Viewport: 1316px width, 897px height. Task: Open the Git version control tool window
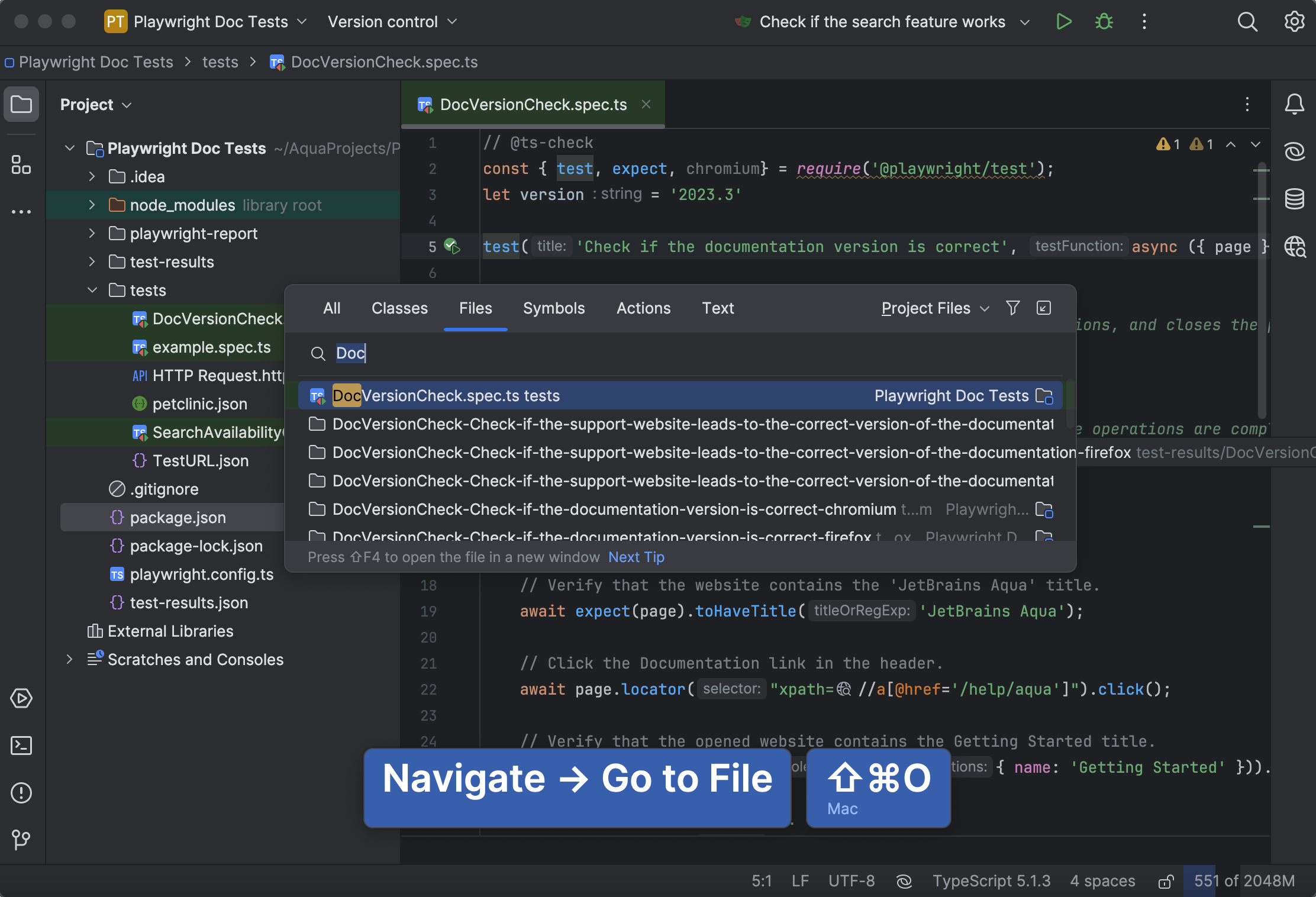pyautogui.click(x=21, y=839)
